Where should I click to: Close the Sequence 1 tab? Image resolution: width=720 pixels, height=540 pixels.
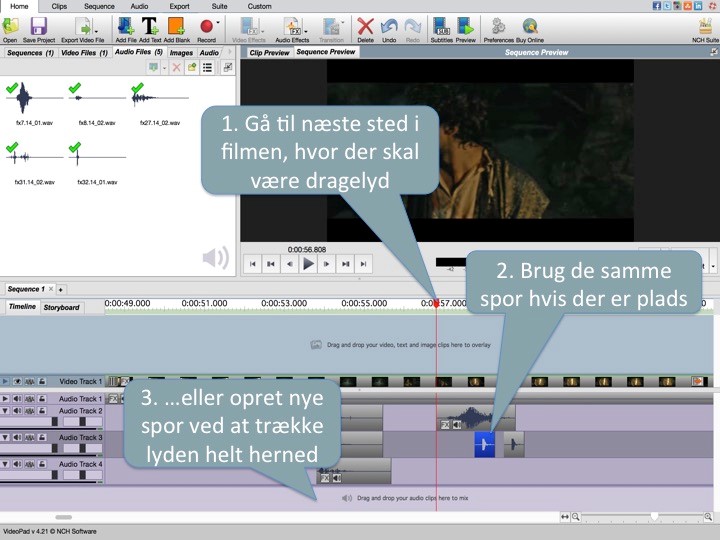coord(51,289)
